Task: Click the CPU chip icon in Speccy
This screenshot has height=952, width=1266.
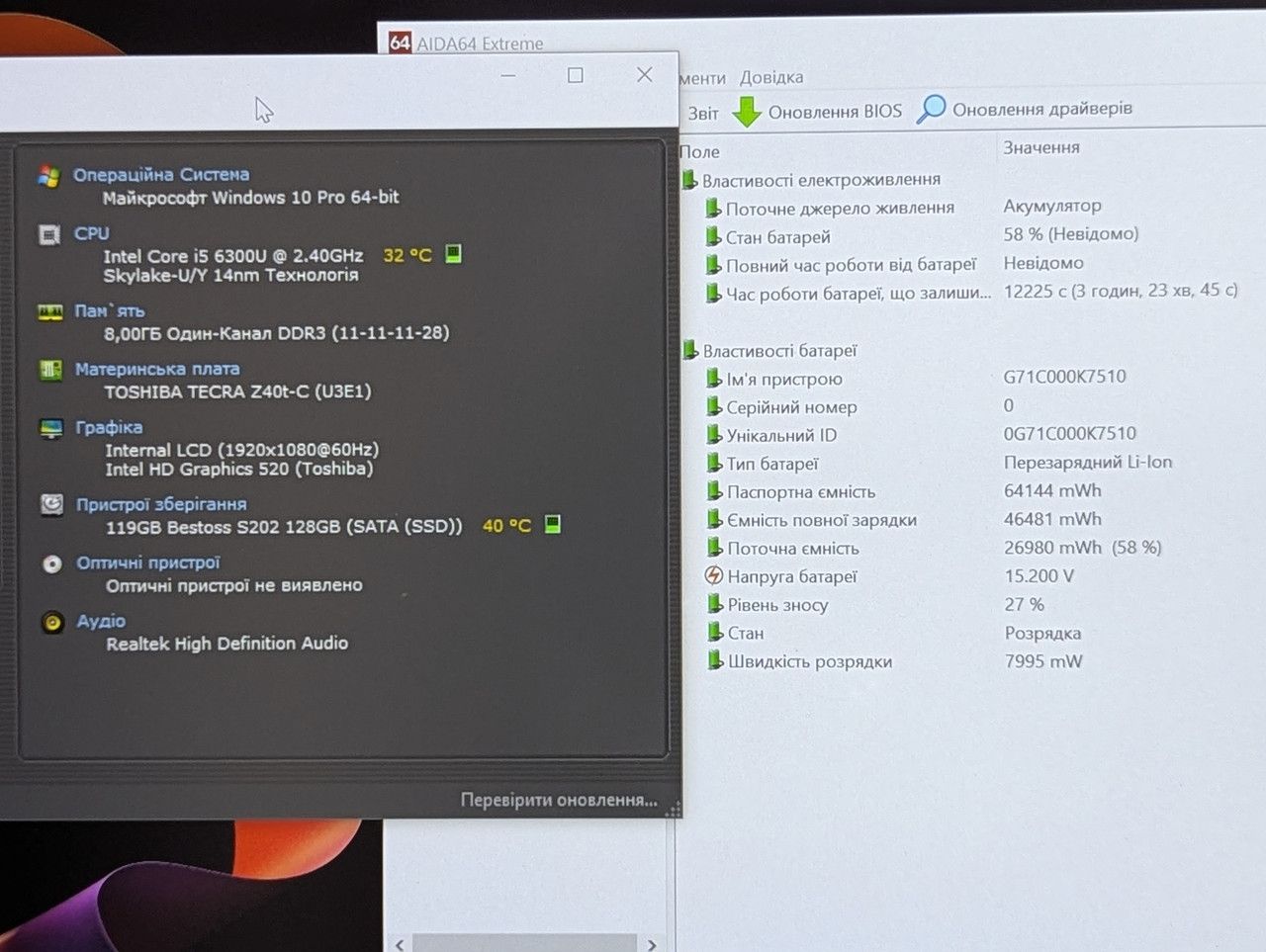Action: click(x=49, y=234)
